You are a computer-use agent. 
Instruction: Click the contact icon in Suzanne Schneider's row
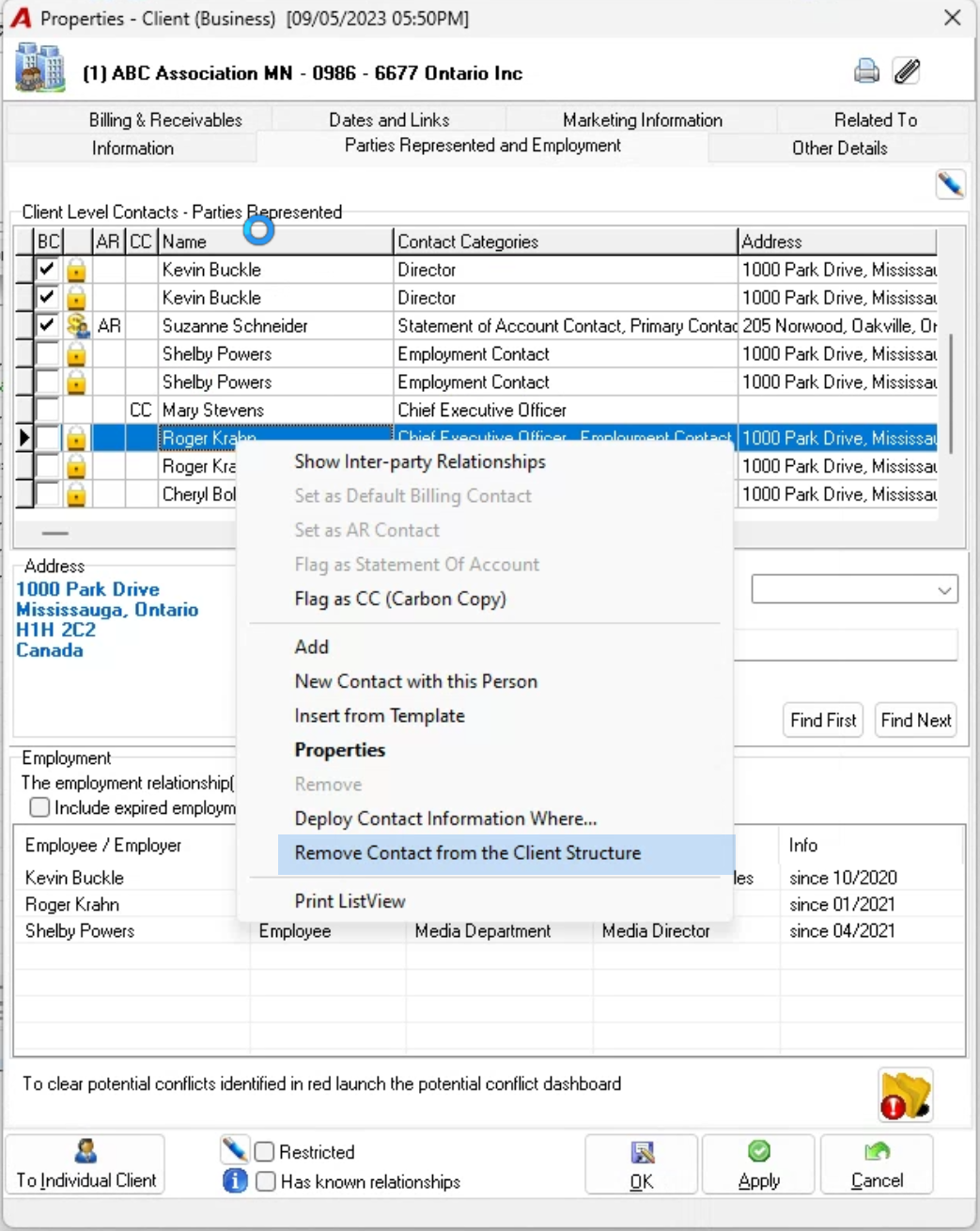coord(77,326)
